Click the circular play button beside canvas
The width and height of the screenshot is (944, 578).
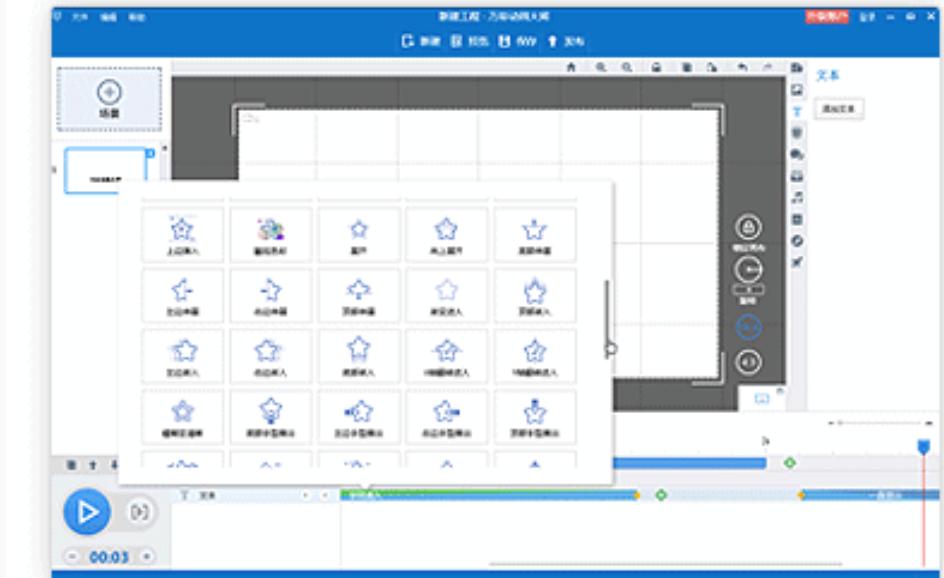point(748,270)
